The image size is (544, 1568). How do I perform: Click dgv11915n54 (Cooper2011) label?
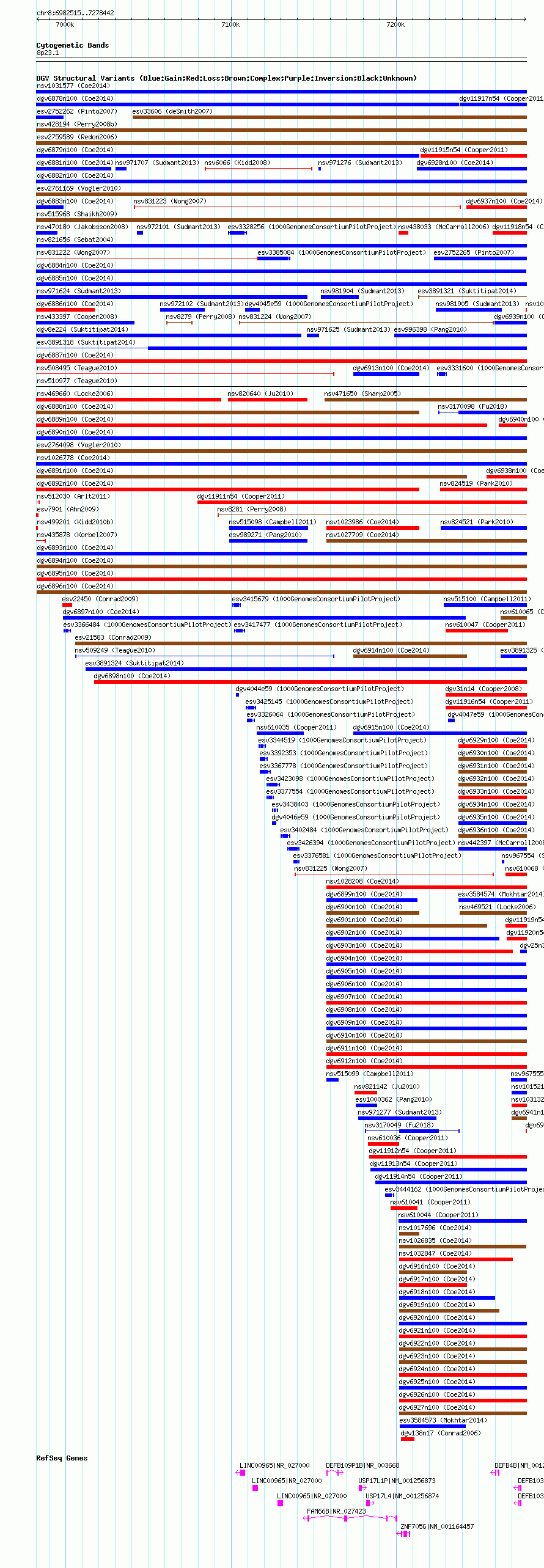click(x=464, y=150)
